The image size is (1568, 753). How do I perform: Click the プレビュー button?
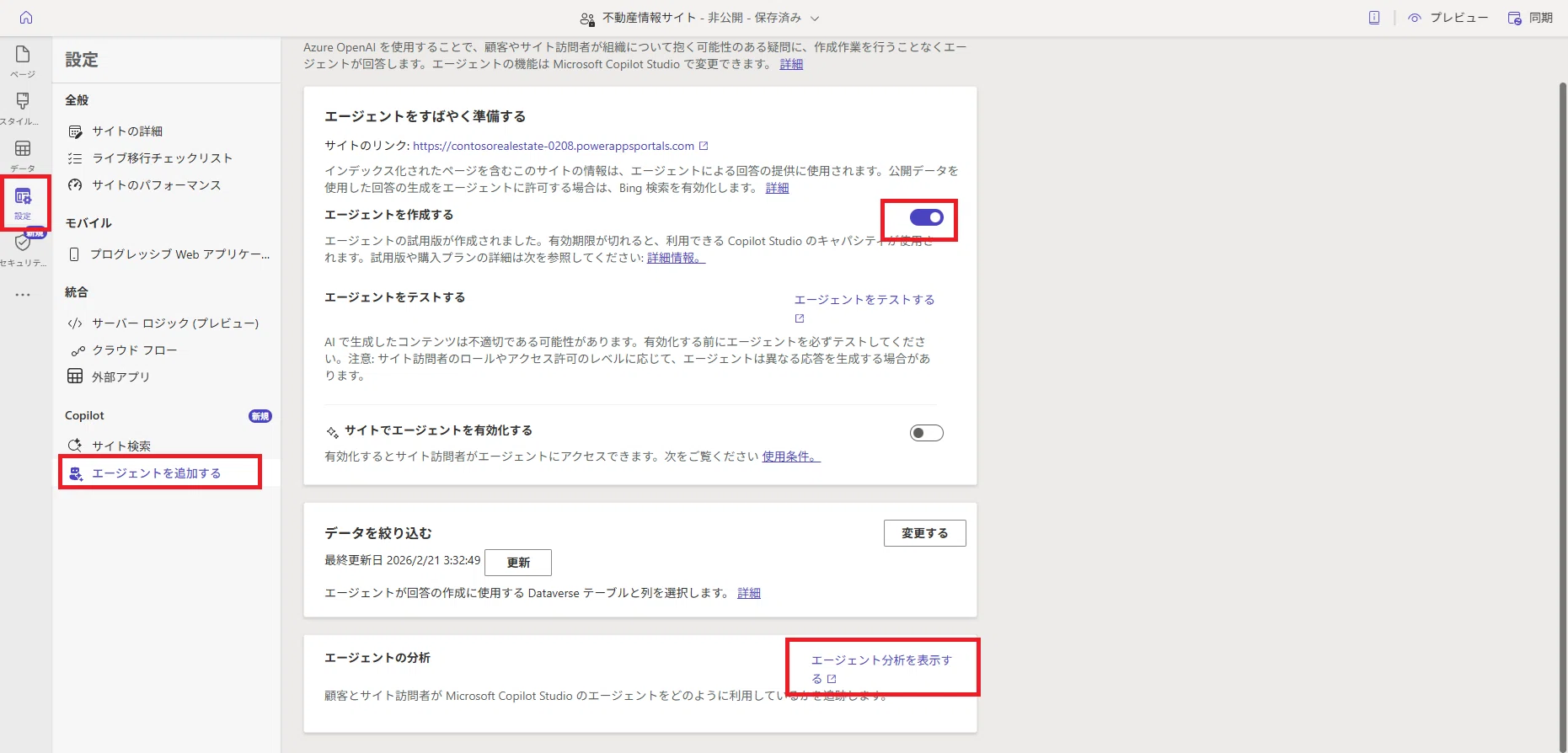pyautogui.click(x=1448, y=18)
